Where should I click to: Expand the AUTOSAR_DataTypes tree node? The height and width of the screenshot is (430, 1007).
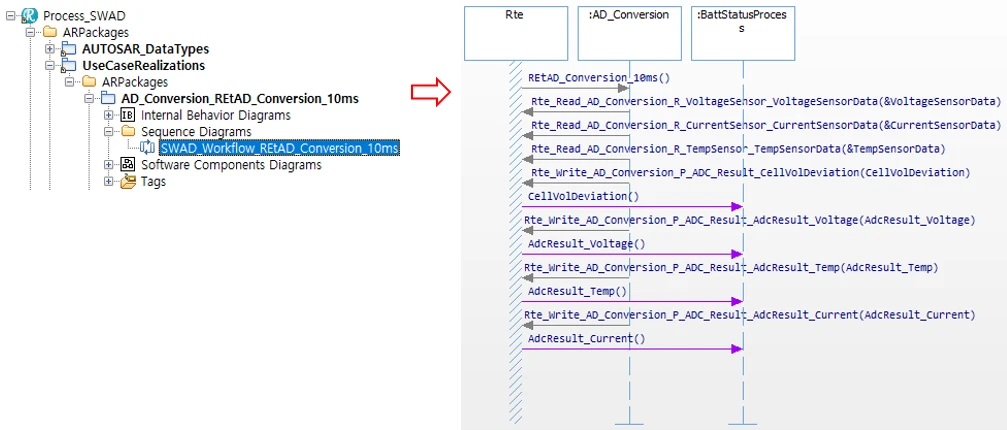pyautogui.click(x=50, y=49)
